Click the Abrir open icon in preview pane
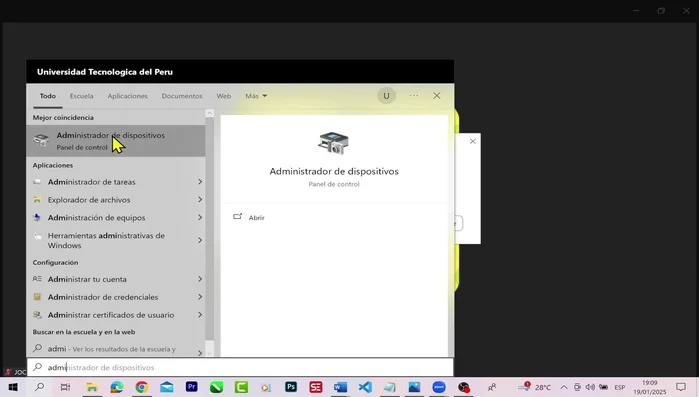The height and width of the screenshot is (397, 699). (x=238, y=217)
